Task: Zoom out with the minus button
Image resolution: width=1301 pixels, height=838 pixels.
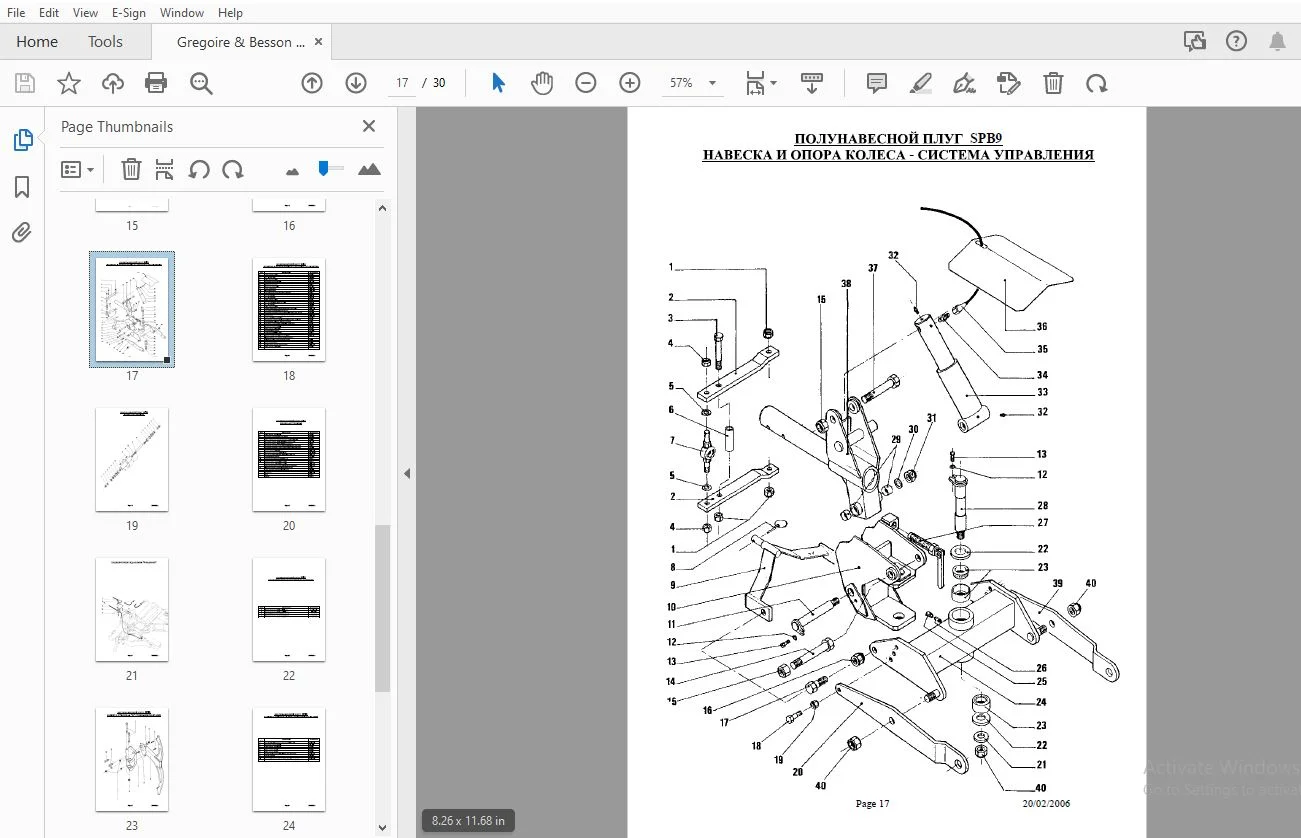Action: tap(586, 83)
